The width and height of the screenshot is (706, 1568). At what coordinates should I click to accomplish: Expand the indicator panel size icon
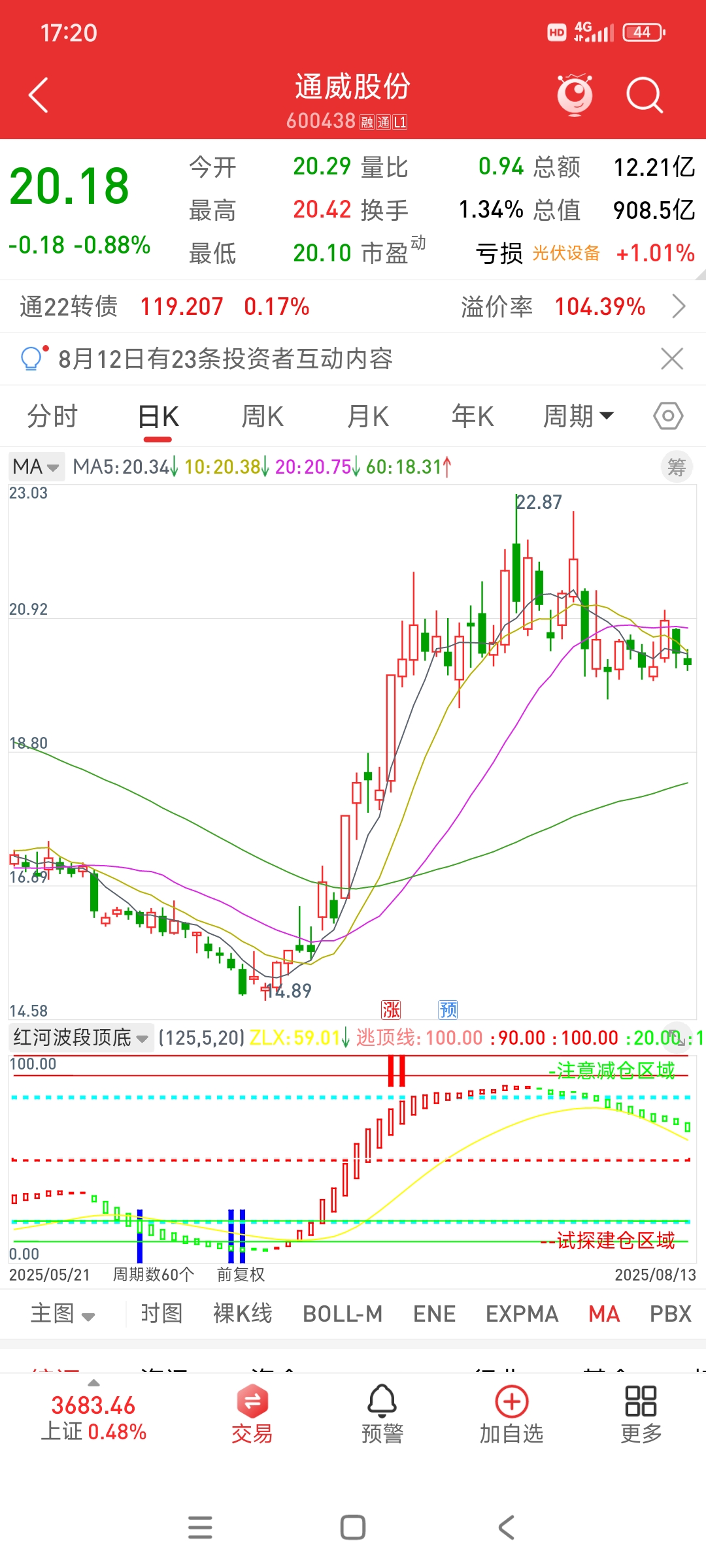(x=677, y=1037)
